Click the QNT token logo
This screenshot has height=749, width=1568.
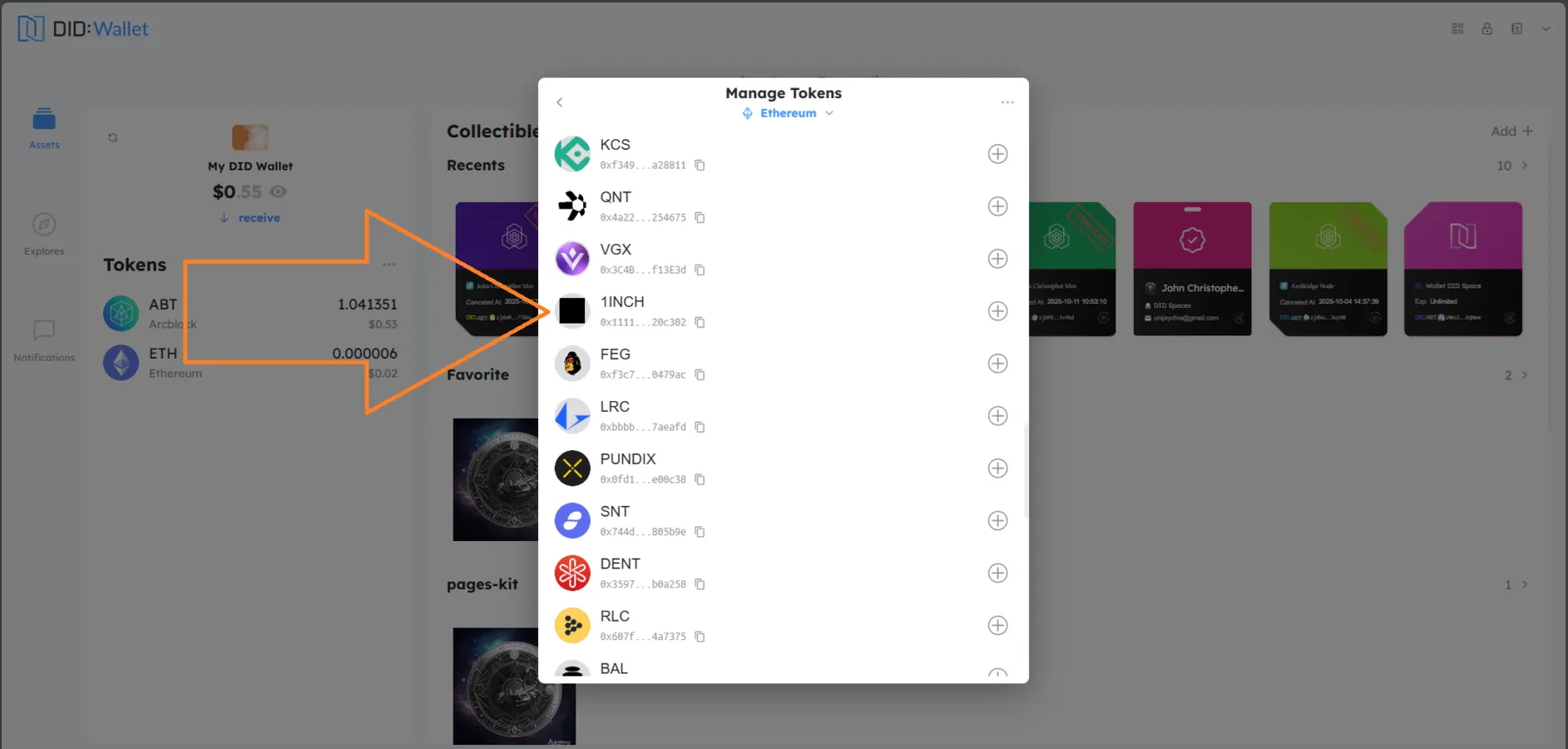click(572, 206)
